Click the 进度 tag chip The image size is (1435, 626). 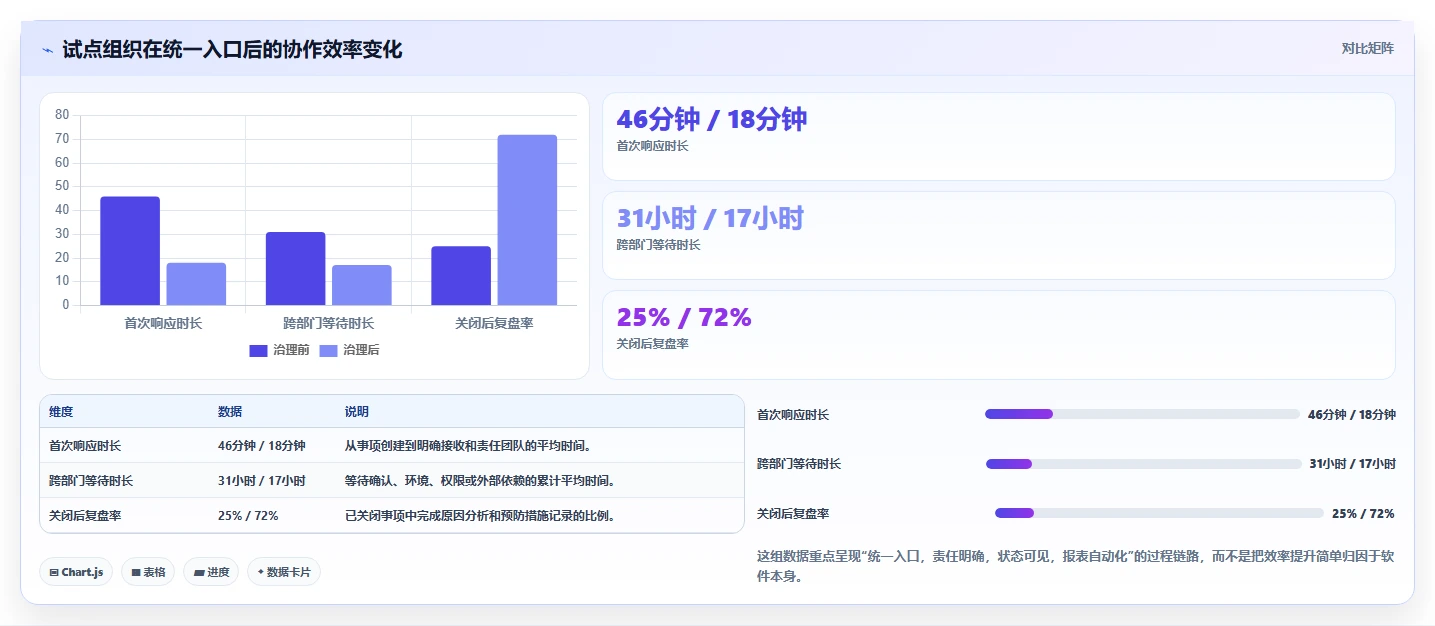(211, 572)
